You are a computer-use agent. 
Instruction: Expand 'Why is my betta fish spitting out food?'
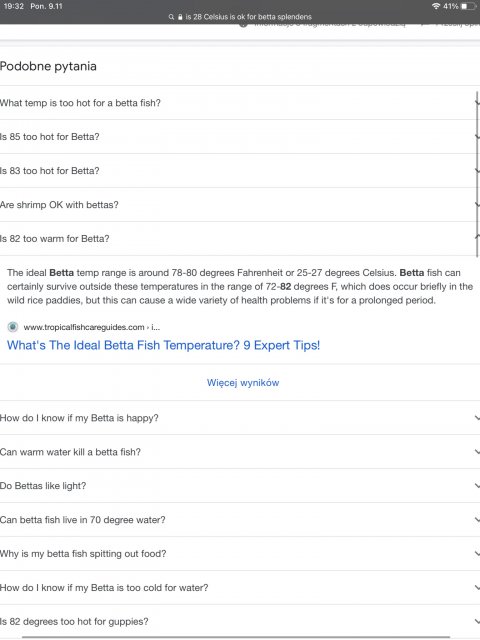(240, 553)
